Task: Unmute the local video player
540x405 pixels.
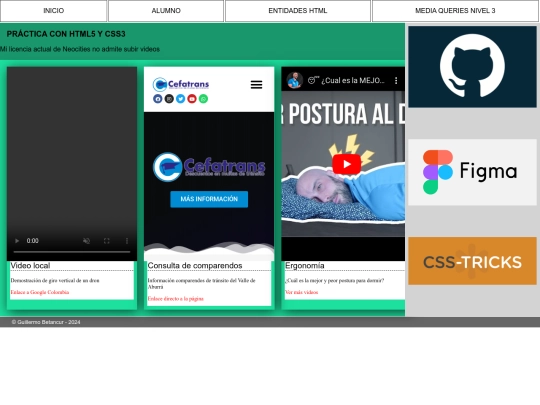Action: [x=86, y=241]
